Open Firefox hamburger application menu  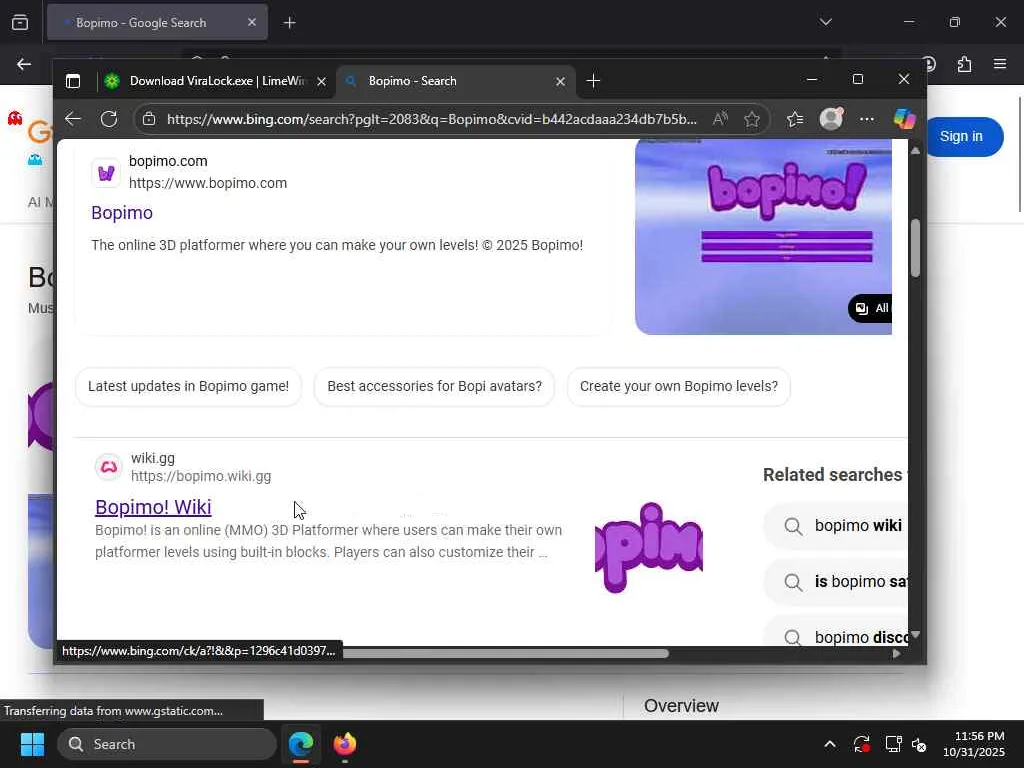pos(1000,64)
